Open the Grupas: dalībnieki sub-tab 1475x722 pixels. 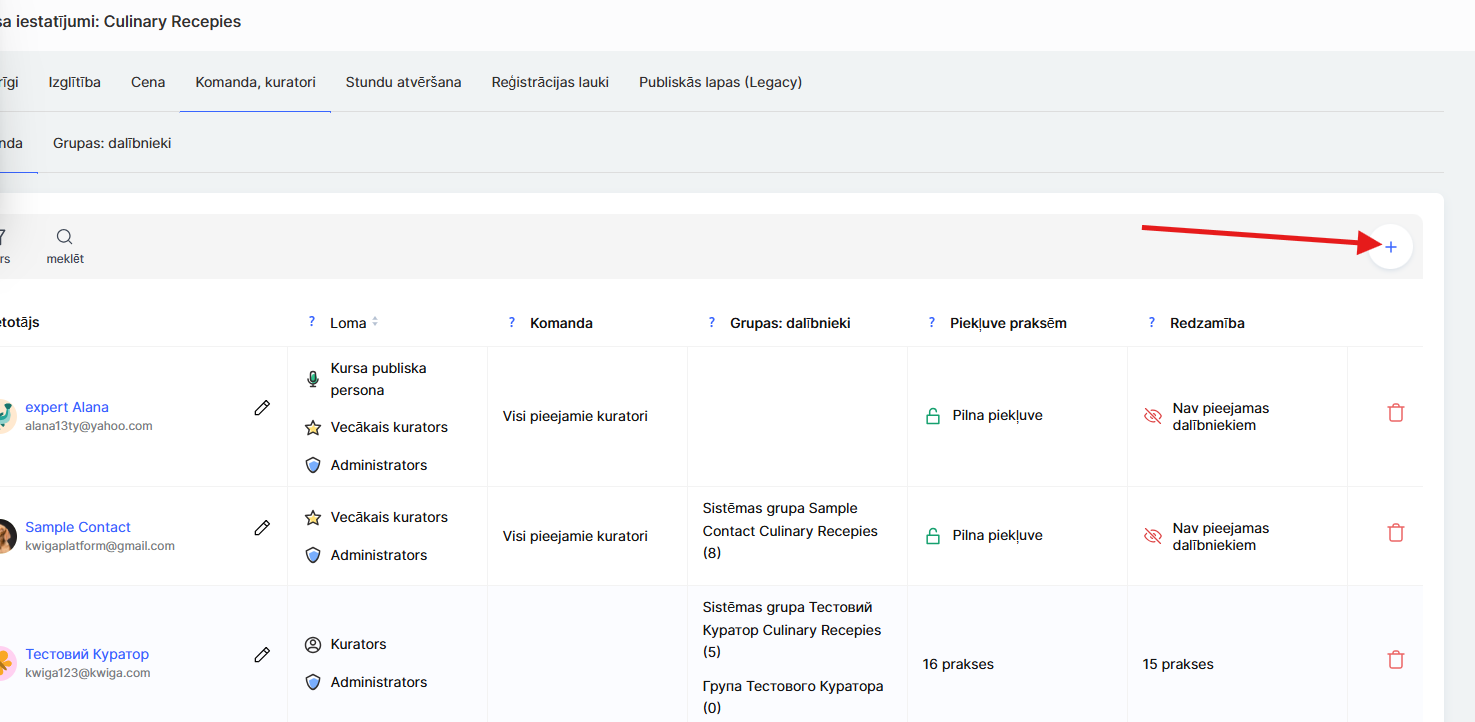(x=112, y=143)
